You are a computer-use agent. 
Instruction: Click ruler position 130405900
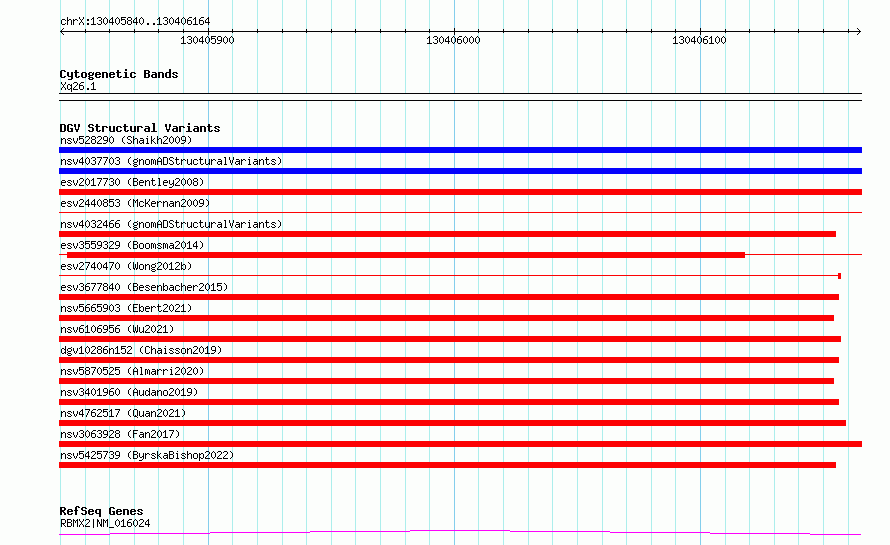207,40
